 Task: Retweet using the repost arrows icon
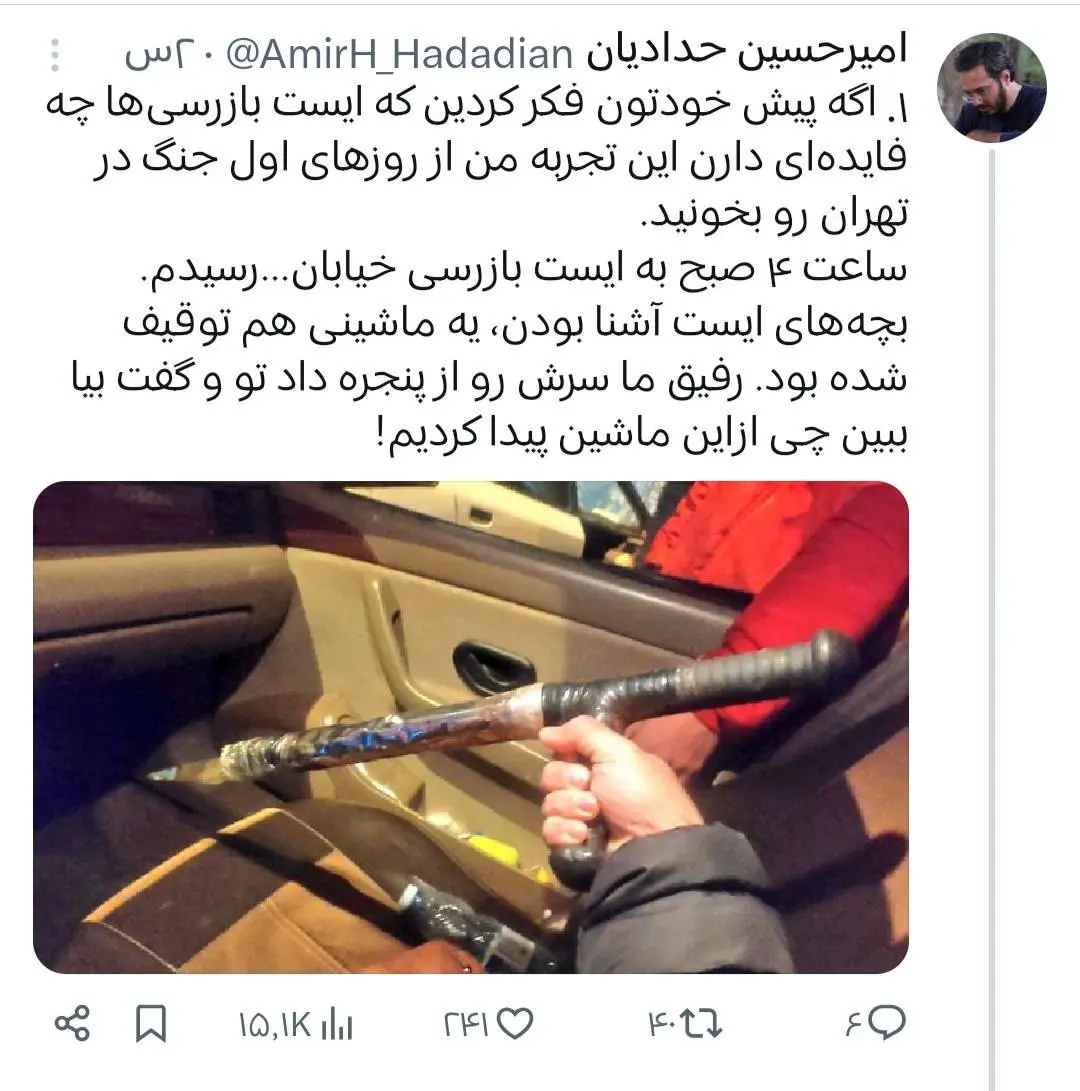[x=701, y=1024]
